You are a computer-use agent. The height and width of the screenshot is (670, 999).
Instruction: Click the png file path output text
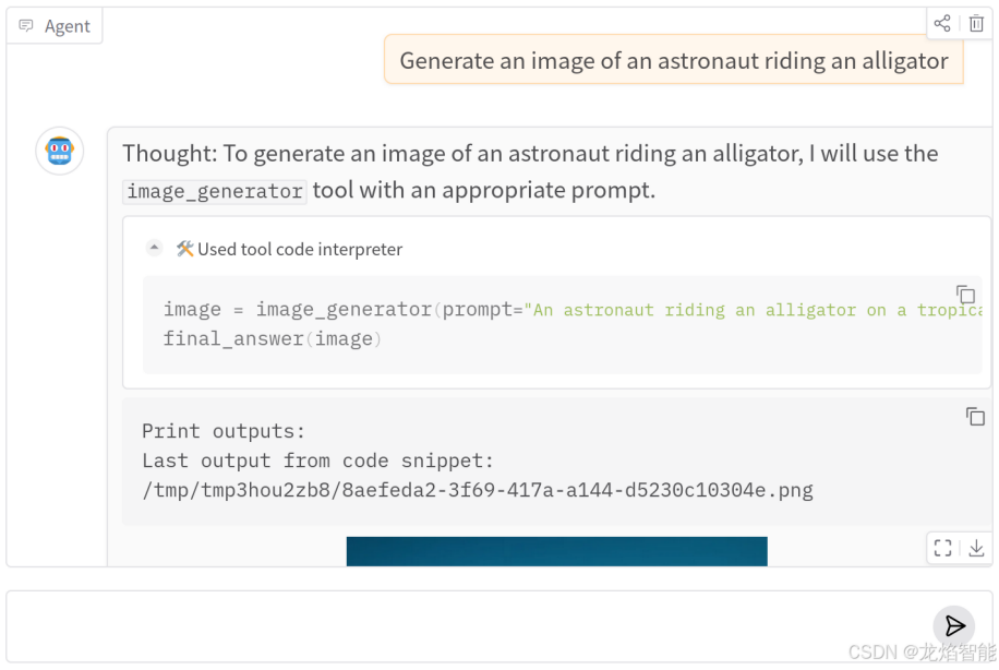477,490
